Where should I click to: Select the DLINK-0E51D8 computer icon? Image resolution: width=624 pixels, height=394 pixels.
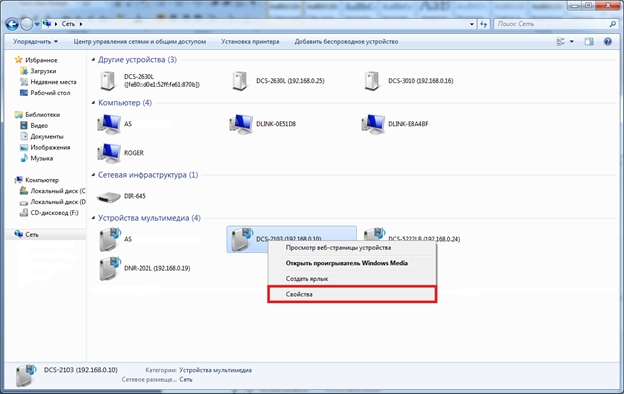click(241, 124)
